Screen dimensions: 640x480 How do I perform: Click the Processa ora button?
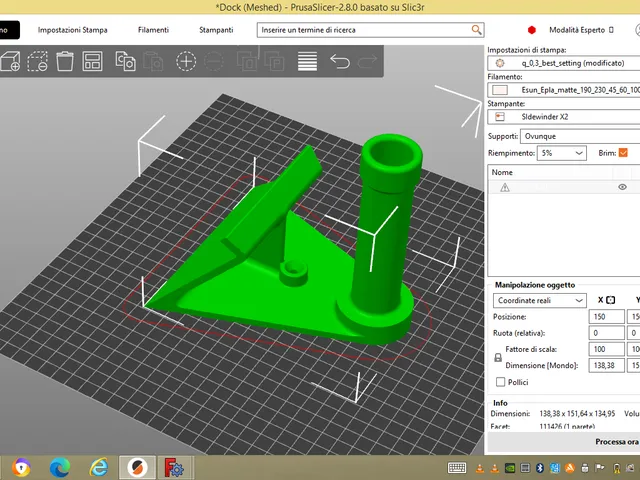(564, 442)
